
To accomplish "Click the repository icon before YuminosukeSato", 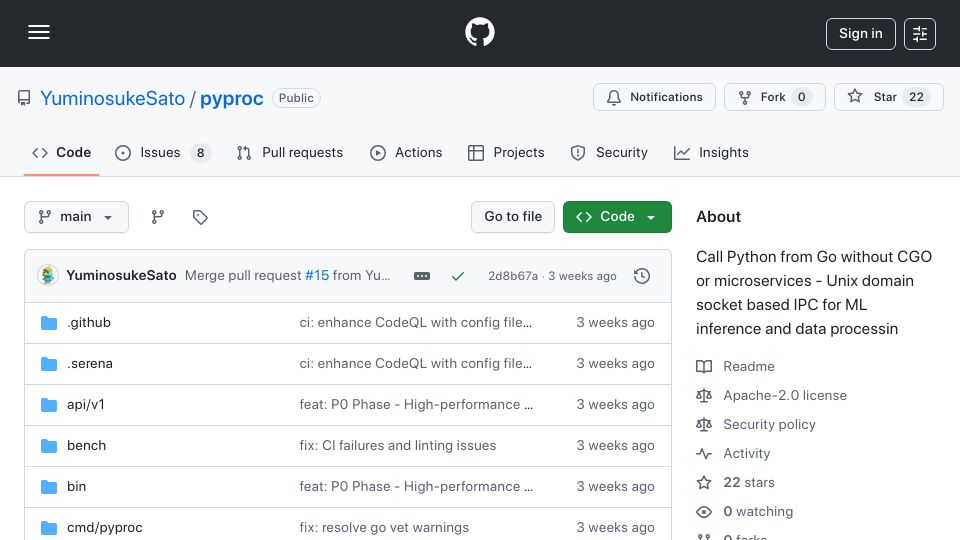I will [x=24, y=98].
